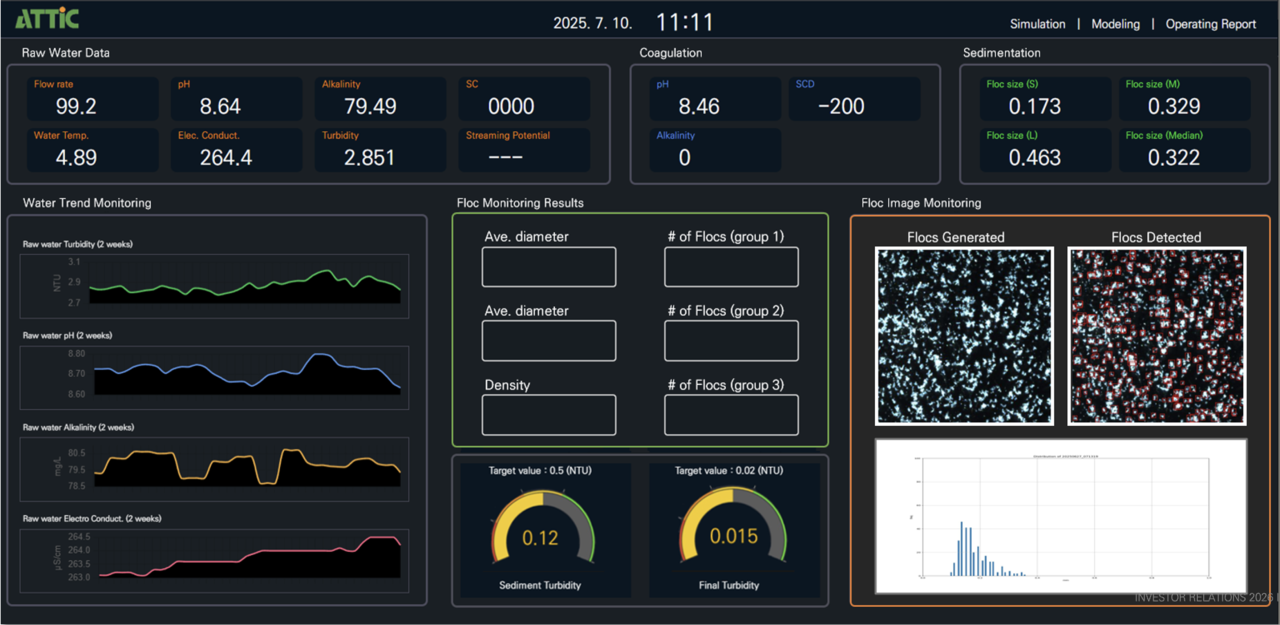1280x625 pixels.
Task: Click the Raw Water Data heading
Action: click(66, 53)
